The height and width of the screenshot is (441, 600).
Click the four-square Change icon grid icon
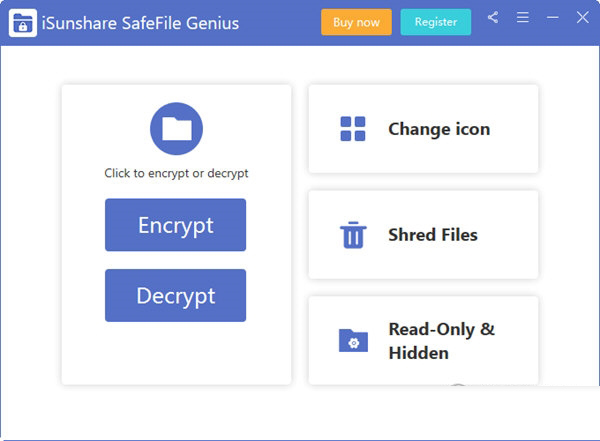tap(353, 129)
